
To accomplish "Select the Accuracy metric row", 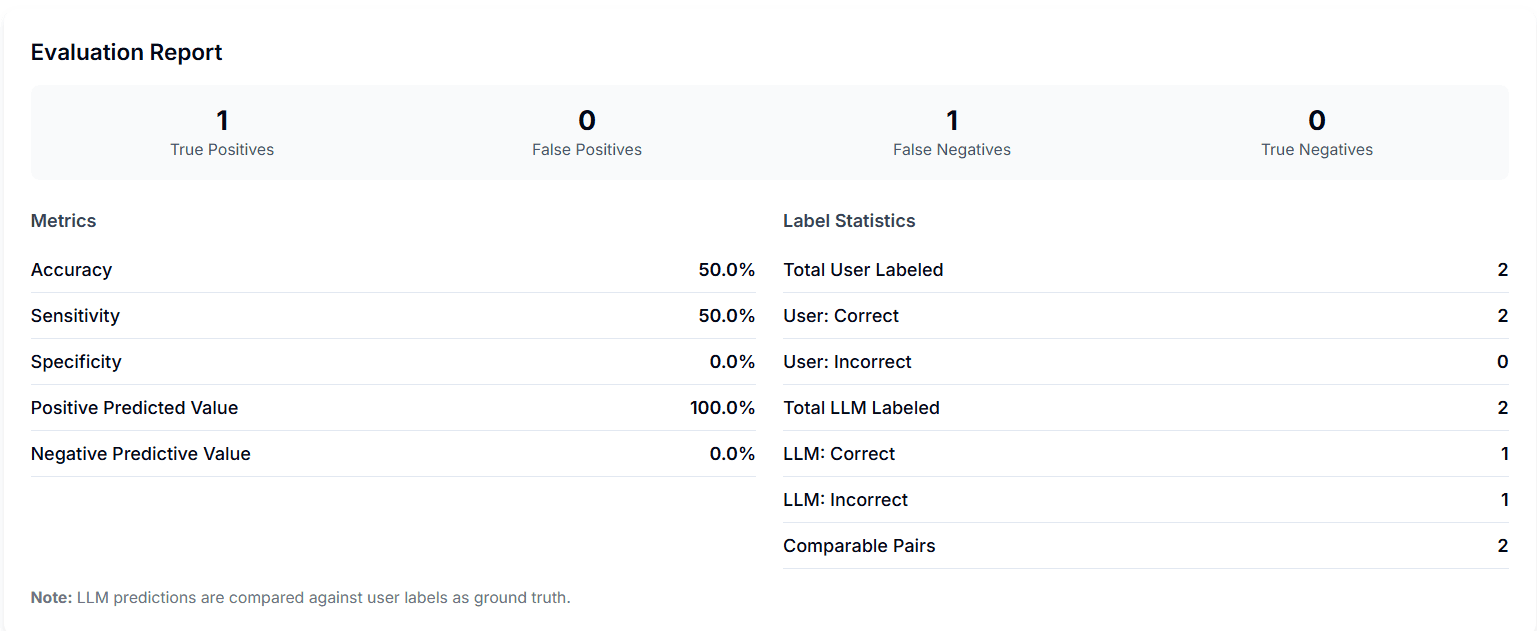I will 392,270.
